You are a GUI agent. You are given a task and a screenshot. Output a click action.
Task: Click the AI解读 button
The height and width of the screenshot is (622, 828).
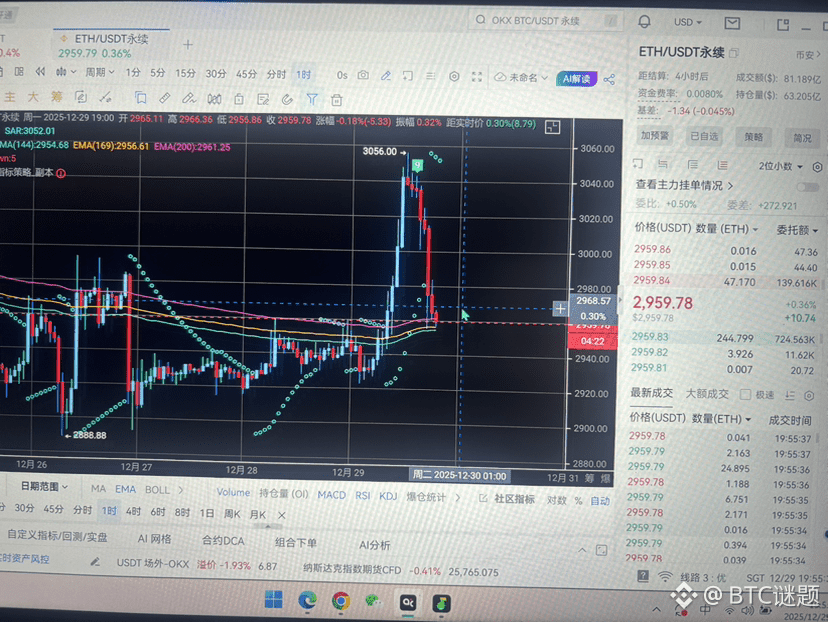pyautogui.click(x=576, y=79)
